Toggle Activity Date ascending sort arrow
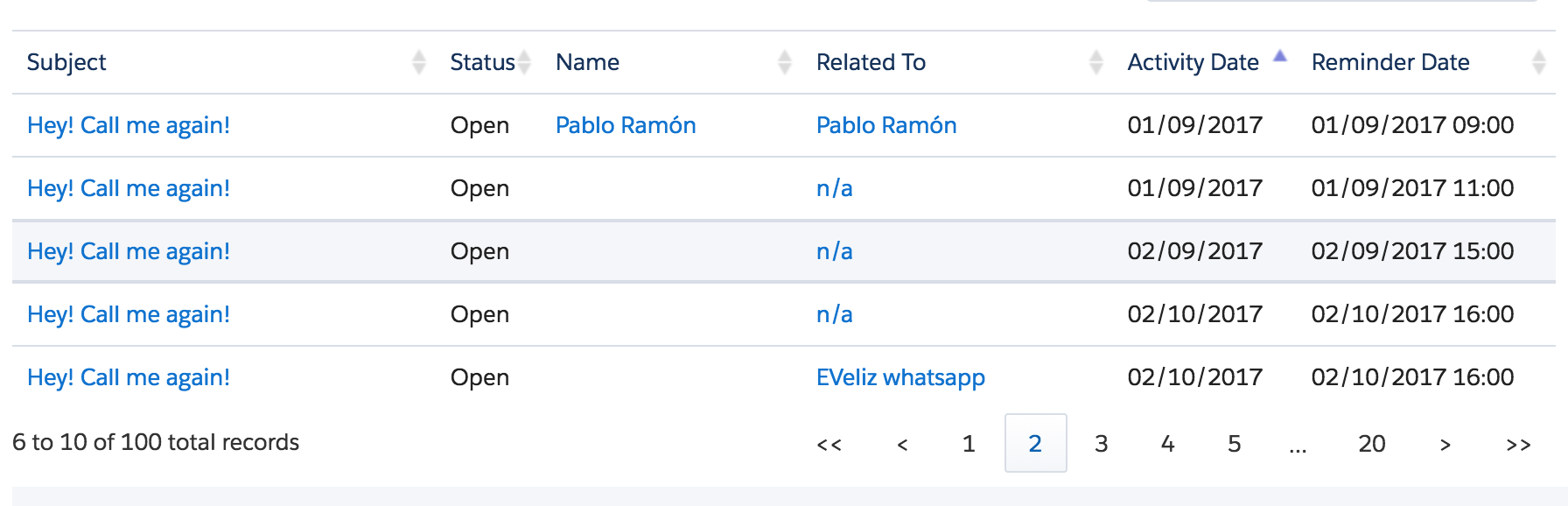Screen dimensions: 1568x506 pyautogui.click(x=1280, y=57)
